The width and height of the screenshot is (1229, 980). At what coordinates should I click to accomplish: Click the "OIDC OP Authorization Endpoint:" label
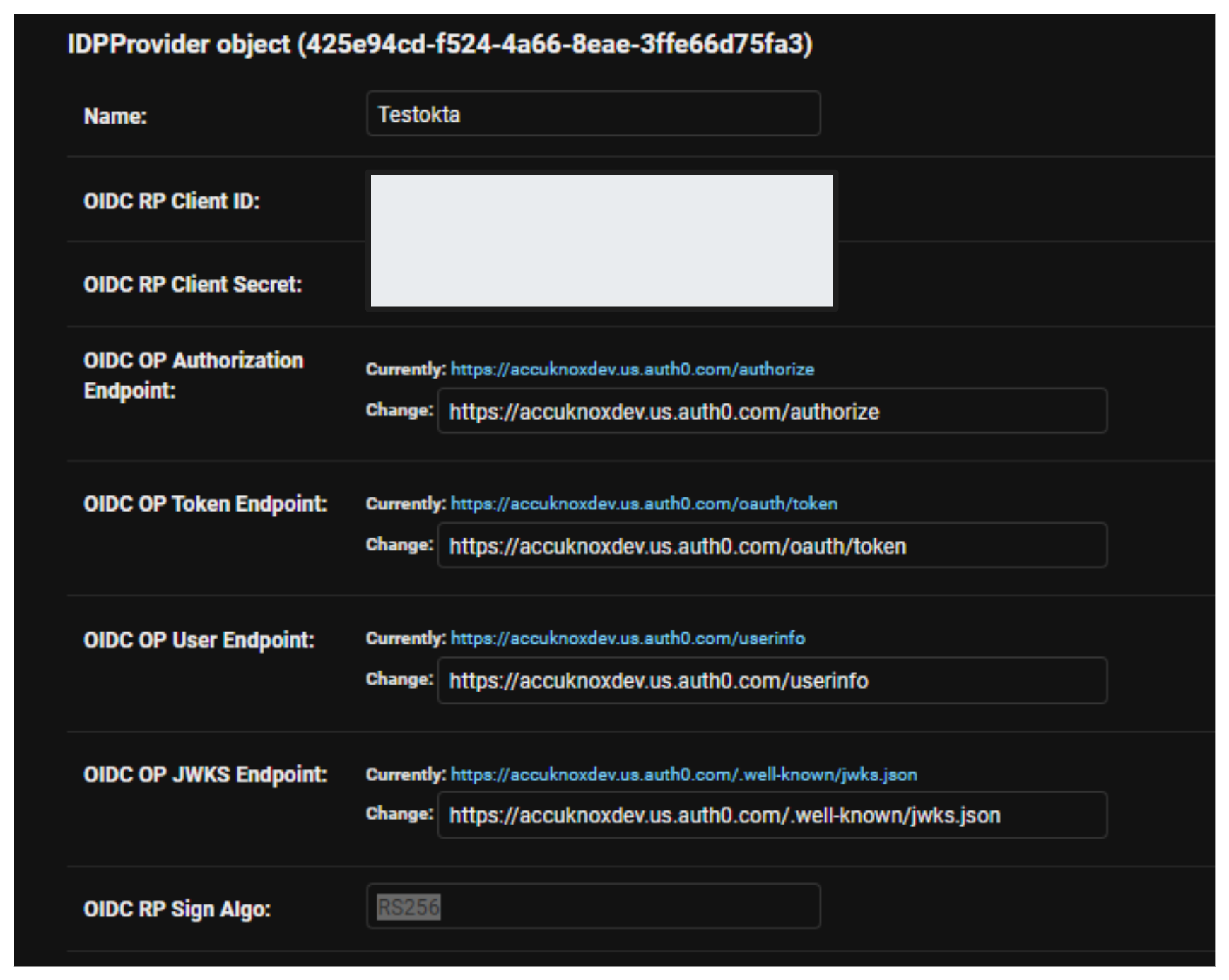193,375
